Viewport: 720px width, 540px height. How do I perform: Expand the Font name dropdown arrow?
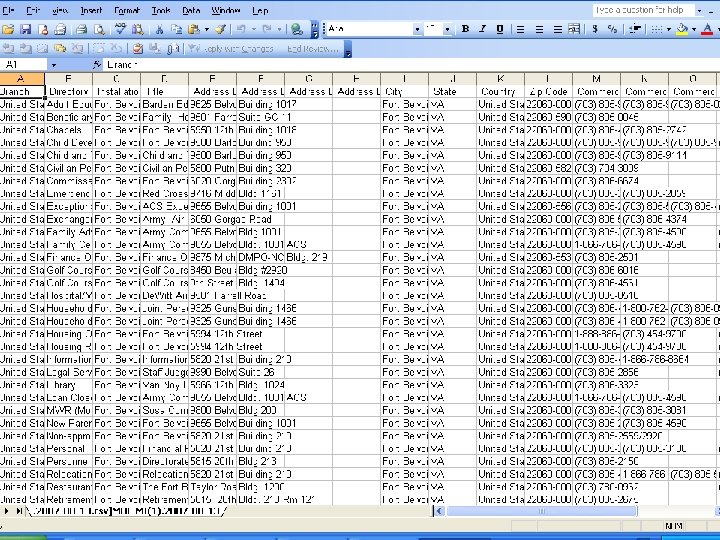tap(417, 29)
